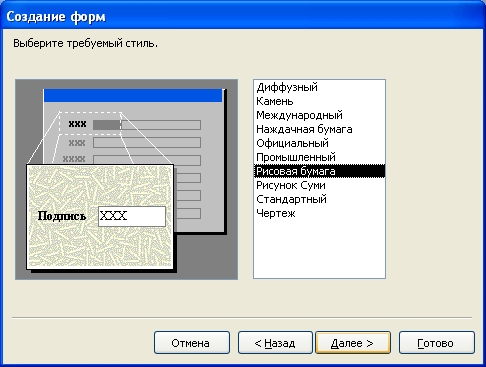Pick the Наждачная бумага style
This screenshot has width=486, height=367.
[319, 129]
